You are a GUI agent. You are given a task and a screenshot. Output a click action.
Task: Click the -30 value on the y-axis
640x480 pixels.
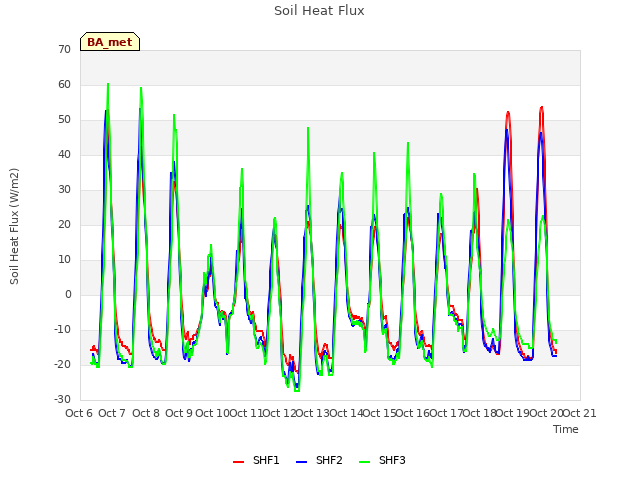[63, 400]
